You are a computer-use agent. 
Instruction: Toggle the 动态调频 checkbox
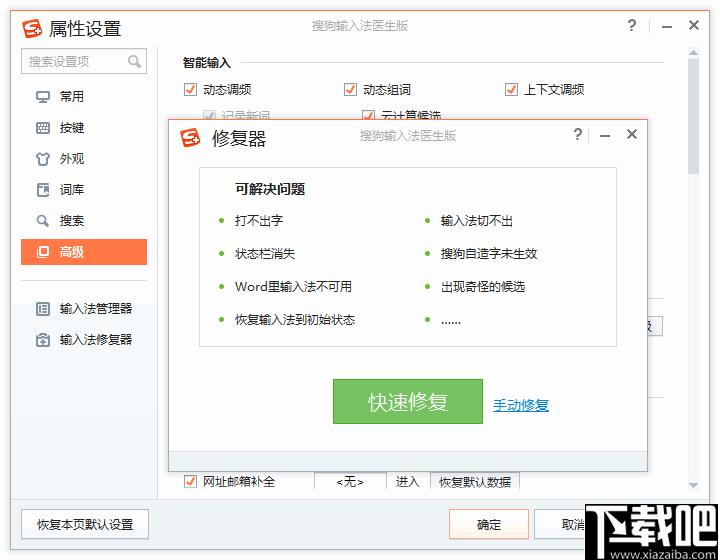pos(191,90)
